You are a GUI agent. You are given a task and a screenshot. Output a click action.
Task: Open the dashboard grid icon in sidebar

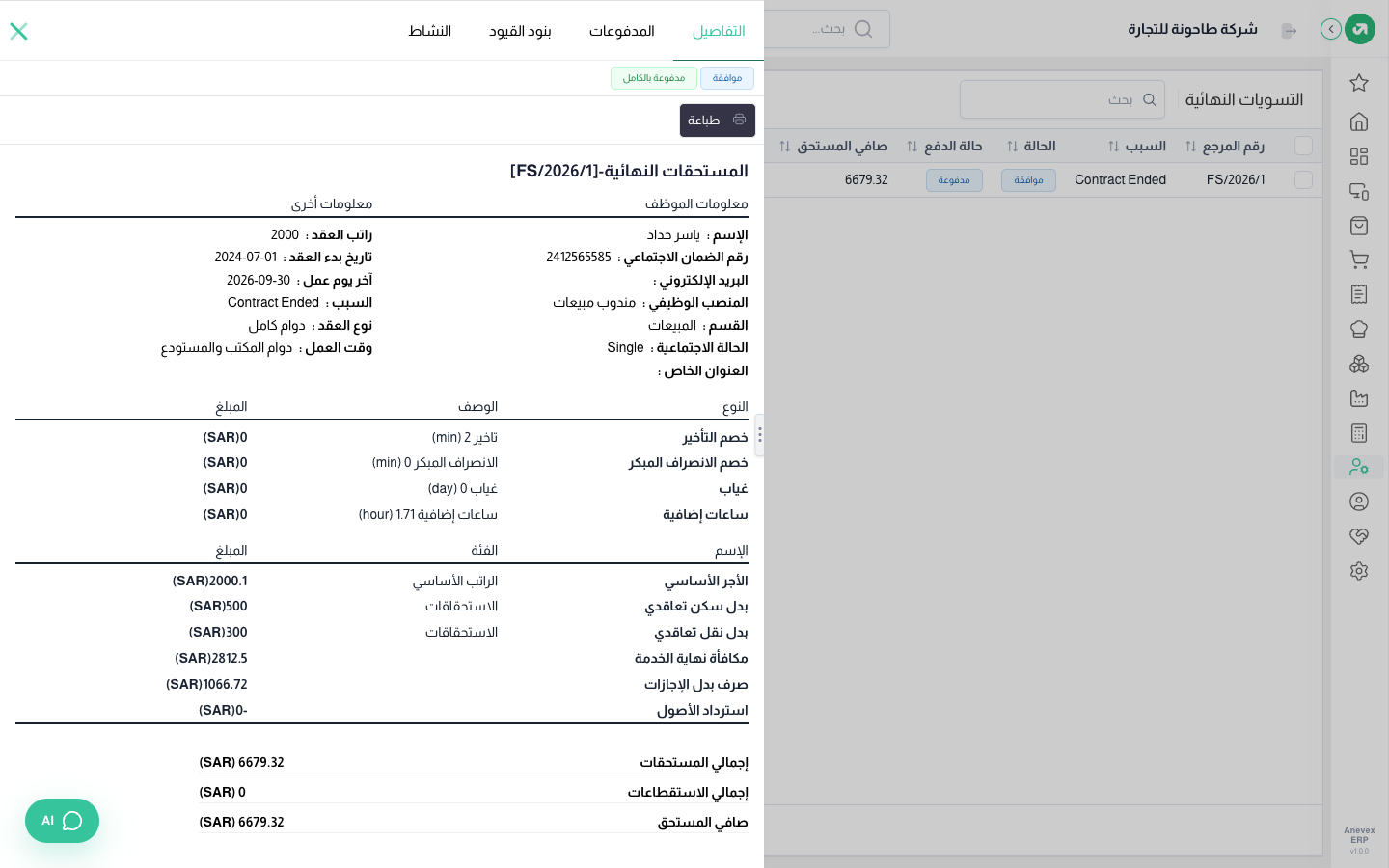coord(1359,156)
